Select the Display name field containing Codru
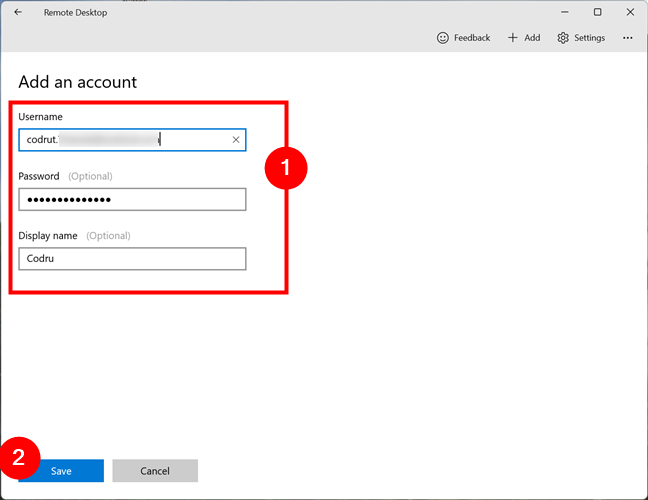648x500 pixels. 132,259
